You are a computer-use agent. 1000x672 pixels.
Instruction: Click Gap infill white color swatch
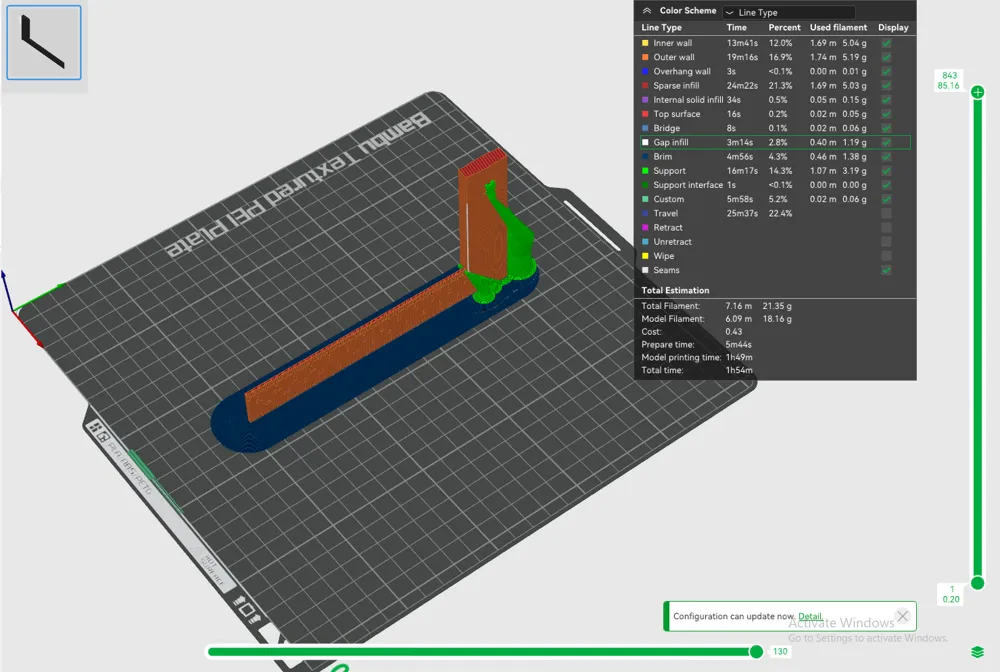point(645,142)
